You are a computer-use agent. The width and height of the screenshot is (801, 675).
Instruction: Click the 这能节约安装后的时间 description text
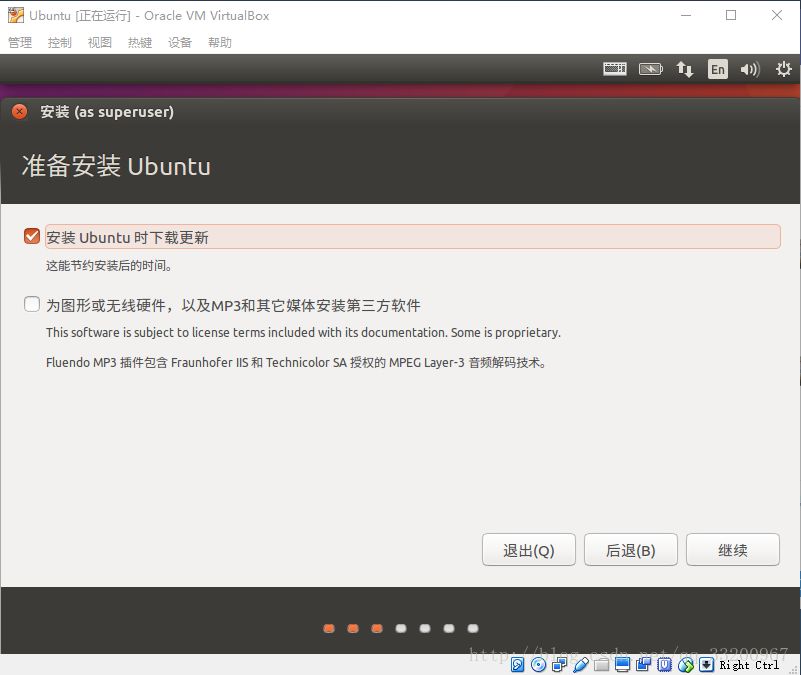[109, 266]
